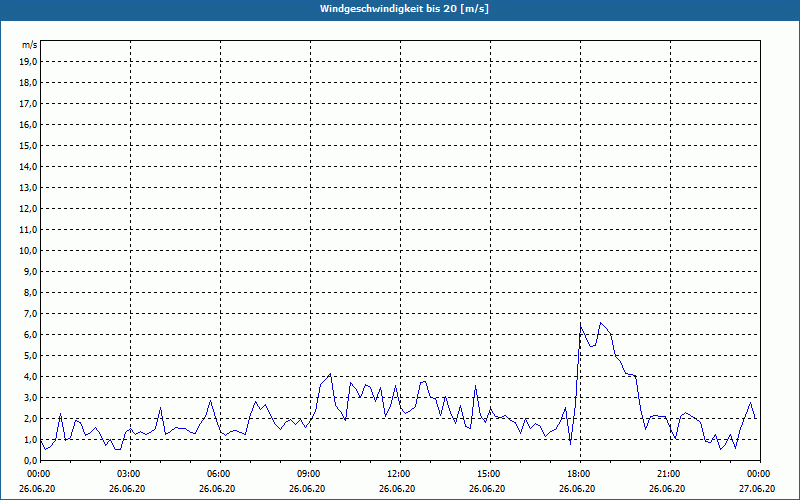The height and width of the screenshot is (500, 800).
Task: Click the 4,0 y-axis label
Action: 30,377
